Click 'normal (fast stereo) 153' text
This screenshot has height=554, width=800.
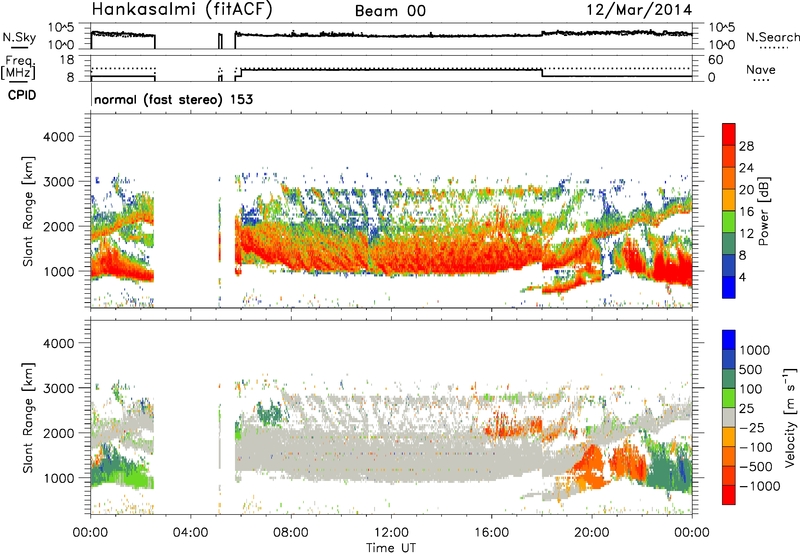pos(173,99)
